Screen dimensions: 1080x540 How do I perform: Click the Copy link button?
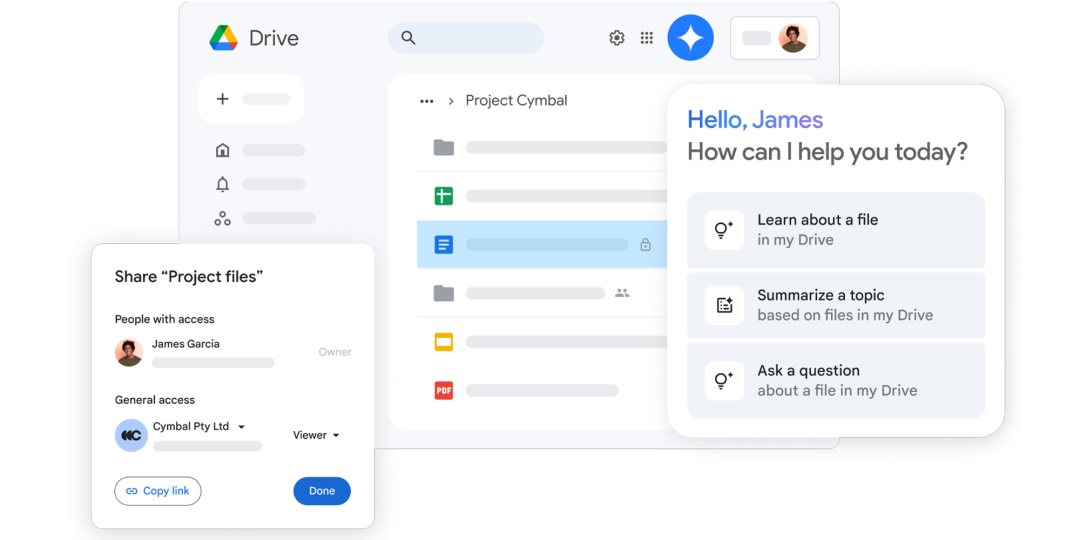point(158,491)
